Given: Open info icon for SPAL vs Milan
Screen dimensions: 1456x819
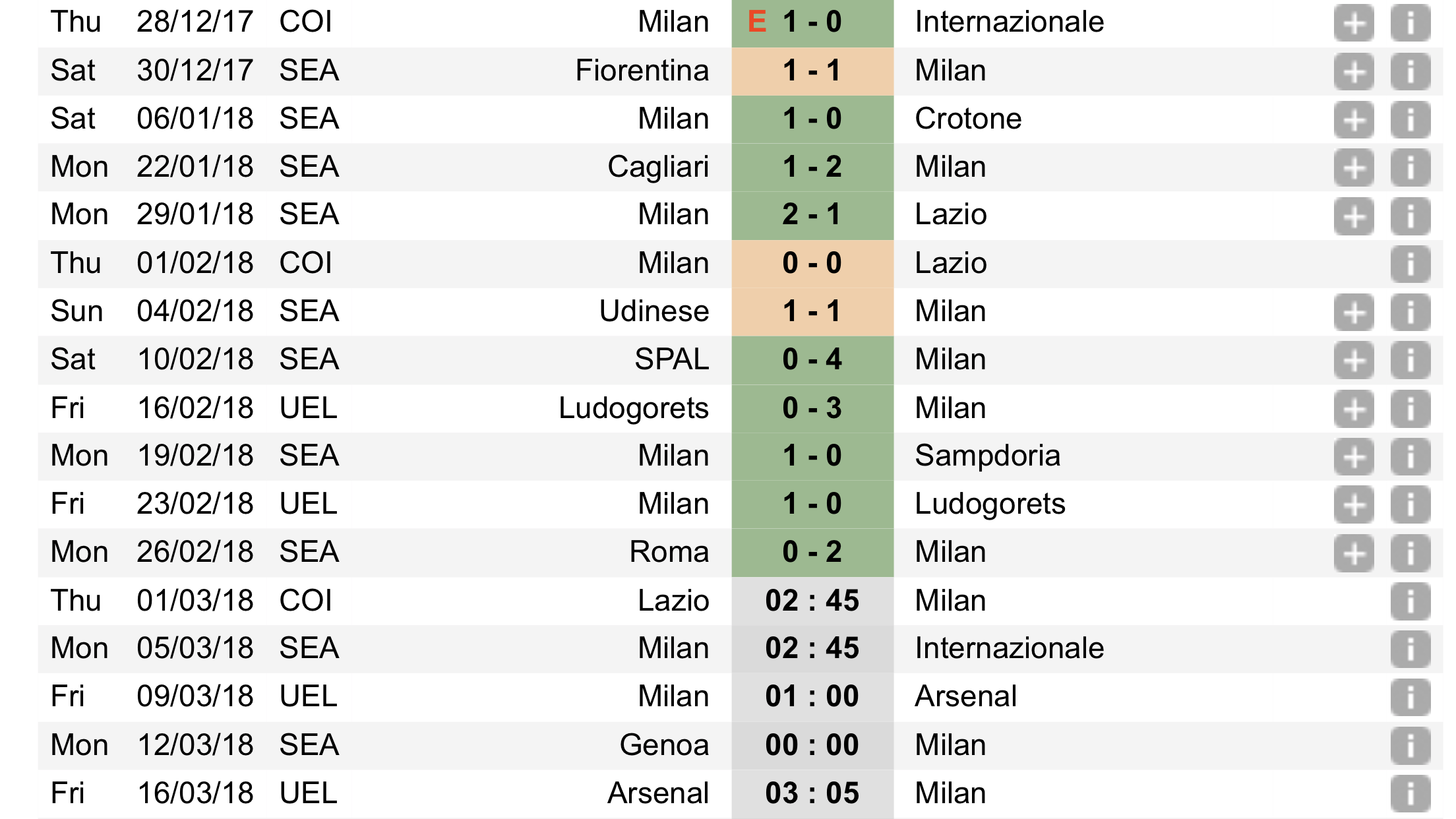Looking at the screenshot, I should coord(1410,360).
